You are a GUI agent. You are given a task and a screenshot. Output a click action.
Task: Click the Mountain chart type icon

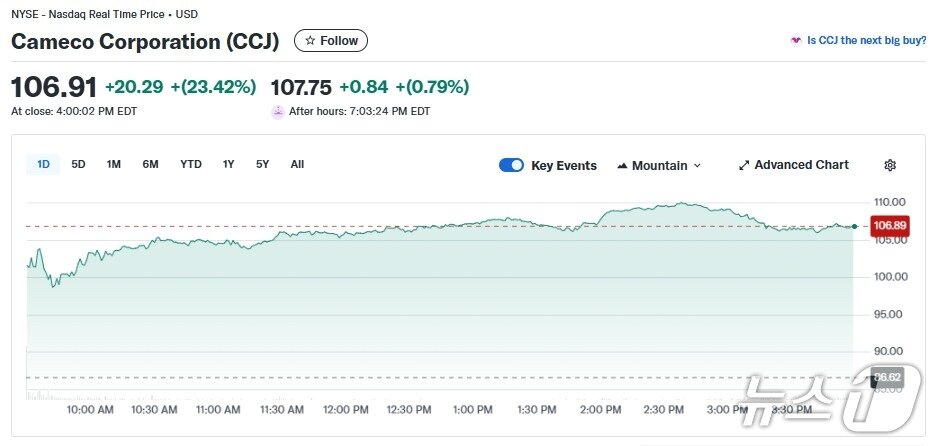point(622,165)
